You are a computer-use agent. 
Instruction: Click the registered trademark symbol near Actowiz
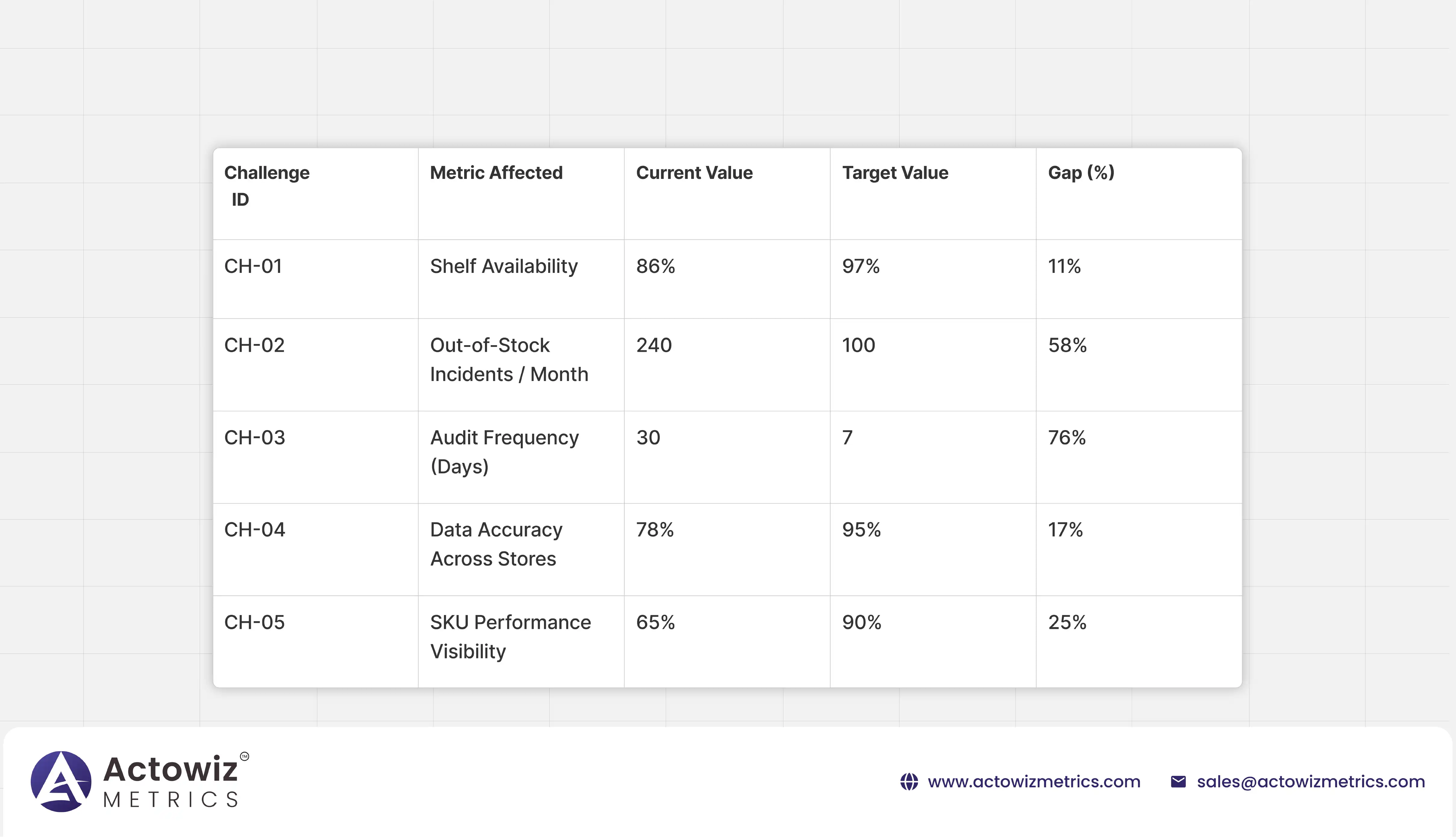pos(244,757)
